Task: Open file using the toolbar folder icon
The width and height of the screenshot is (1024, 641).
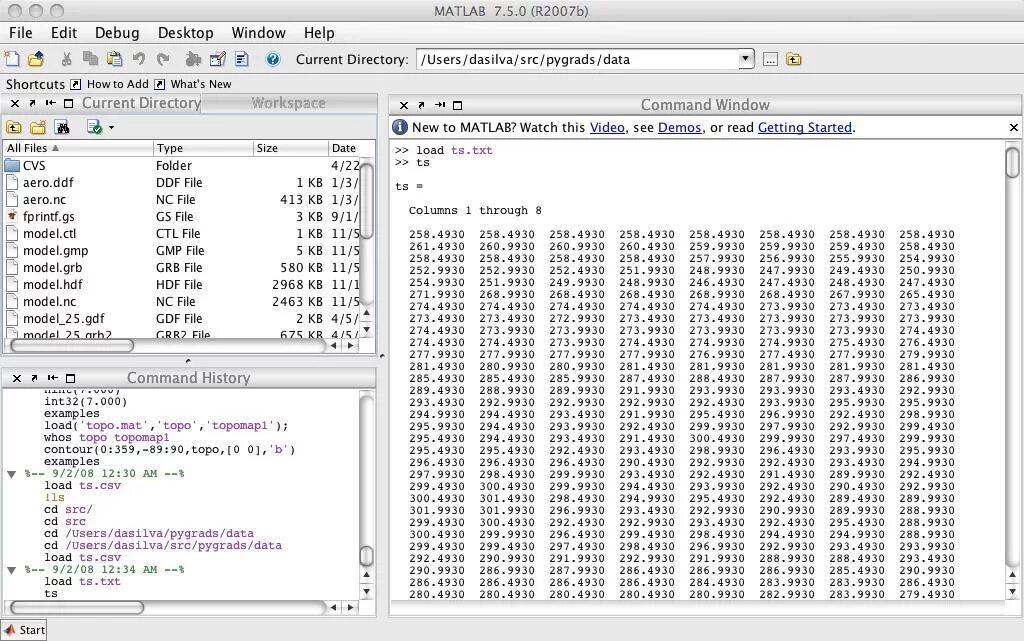Action: tap(36, 59)
